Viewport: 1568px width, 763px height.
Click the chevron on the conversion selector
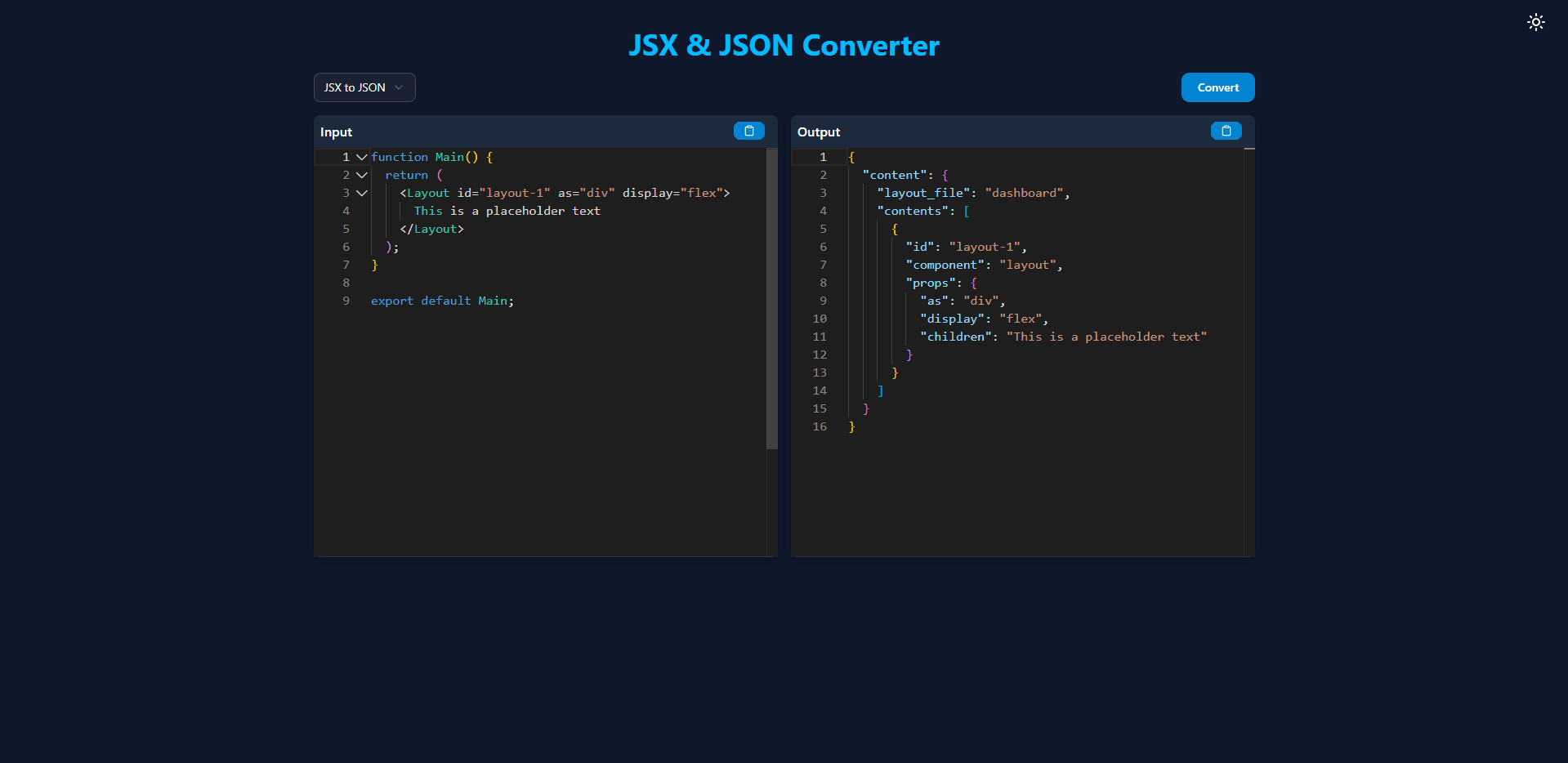pyautogui.click(x=399, y=87)
